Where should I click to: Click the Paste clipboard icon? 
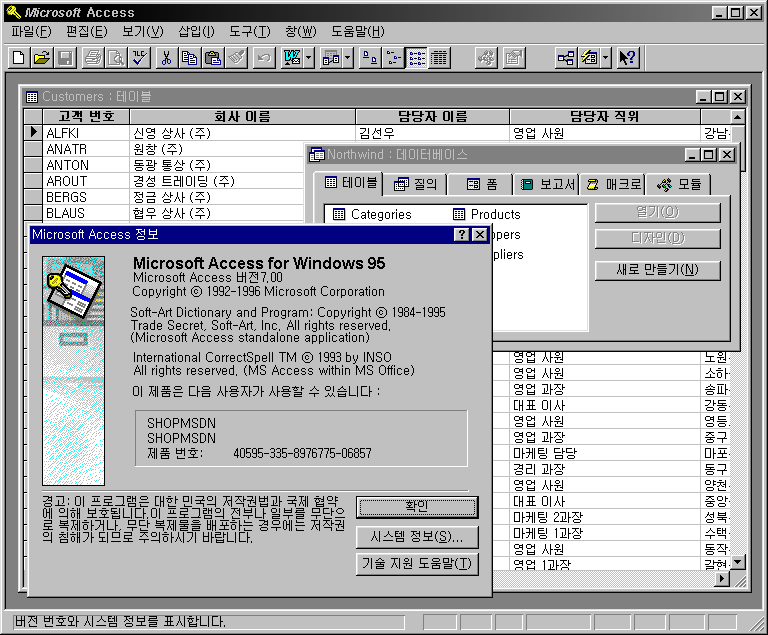213,58
